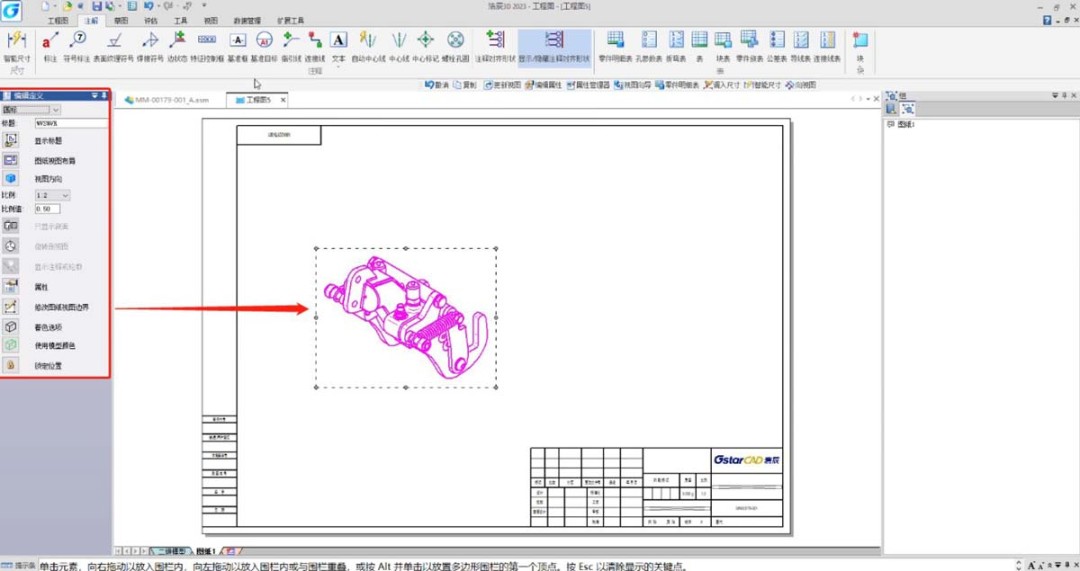Click the 比例值 scale value field
Screen dimensions: 1080x571
click(47, 209)
